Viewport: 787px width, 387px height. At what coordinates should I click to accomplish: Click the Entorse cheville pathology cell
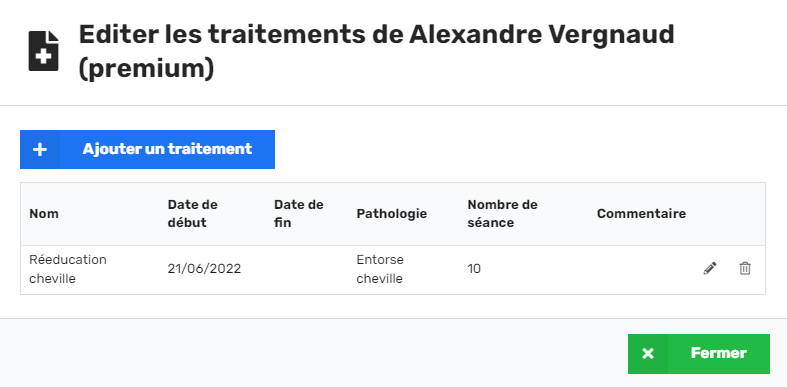click(380, 269)
